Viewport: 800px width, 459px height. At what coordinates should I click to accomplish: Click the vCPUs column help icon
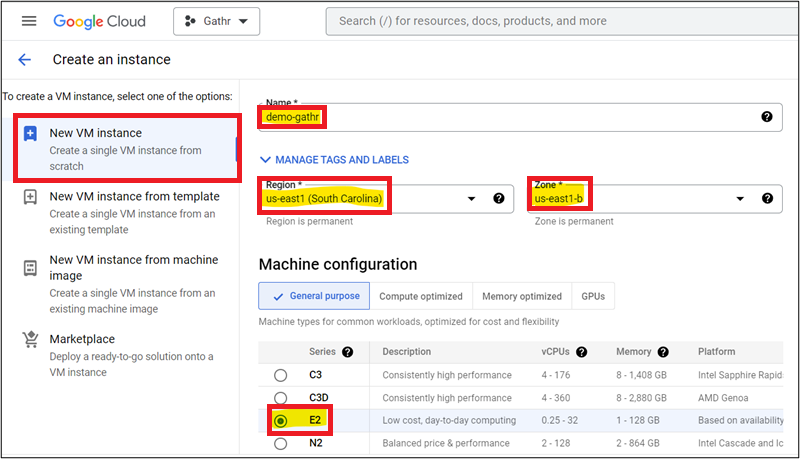[x=581, y=352]
